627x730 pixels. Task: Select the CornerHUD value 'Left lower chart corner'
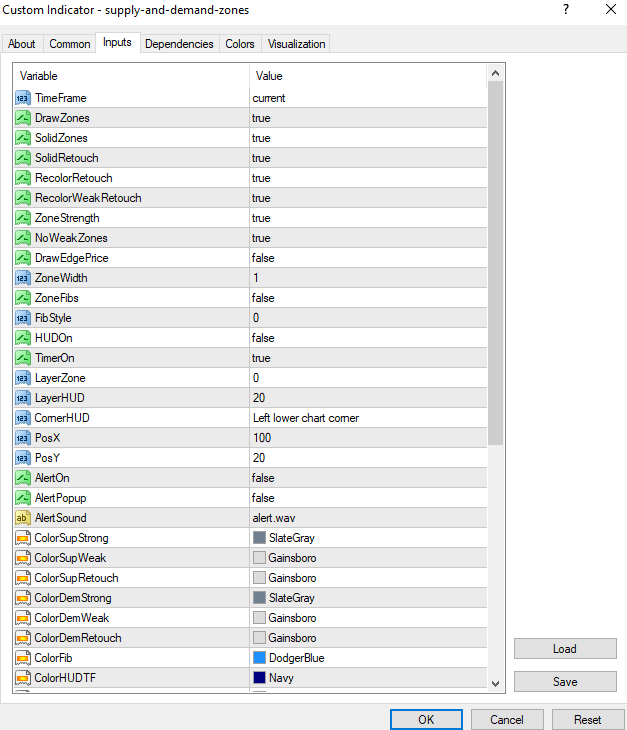pos(306,418)
